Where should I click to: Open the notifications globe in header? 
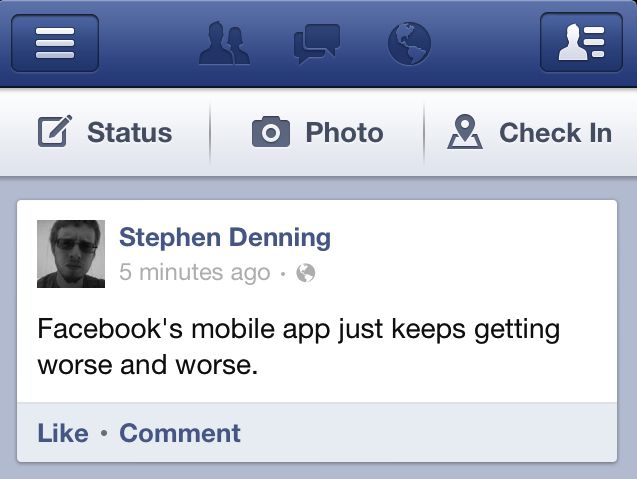[x=409, y=43]
